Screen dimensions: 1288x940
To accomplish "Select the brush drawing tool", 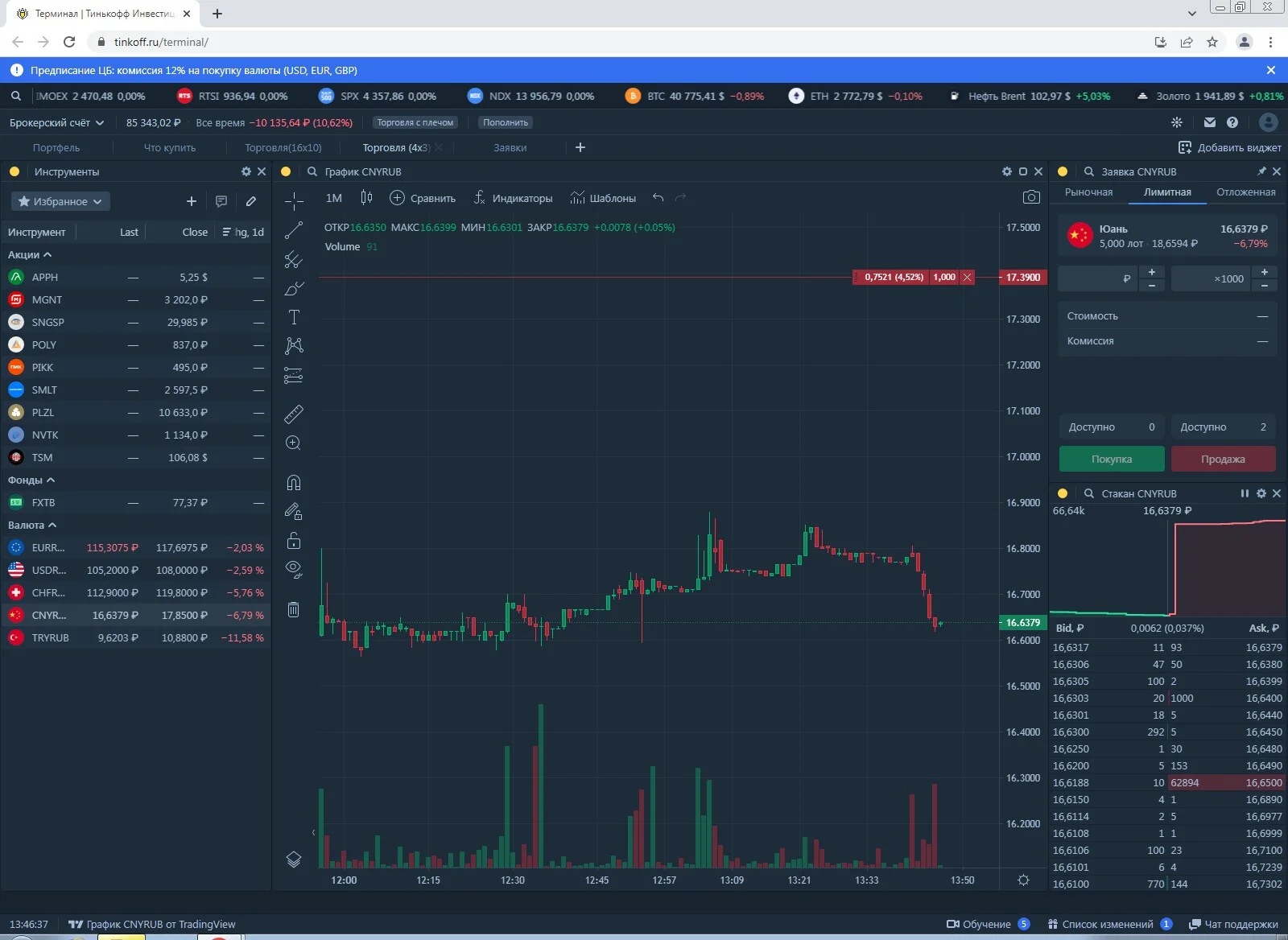I will point(294,288).
